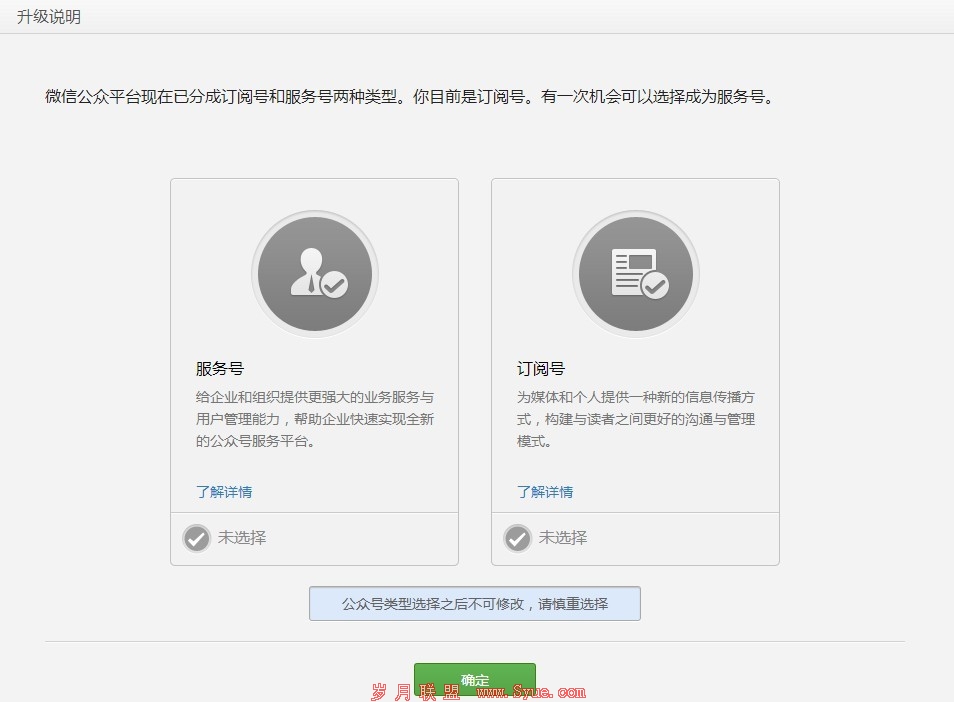Click the green 确定 confirm button
Image resolution: width=954 pixels, height=702 pixels.
point(475,679)
